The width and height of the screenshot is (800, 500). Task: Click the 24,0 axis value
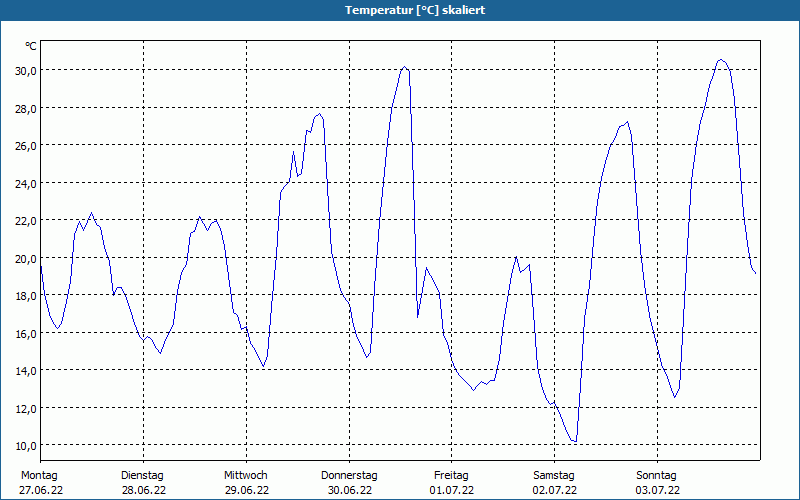pyautogui.click(x=26, y=183)
